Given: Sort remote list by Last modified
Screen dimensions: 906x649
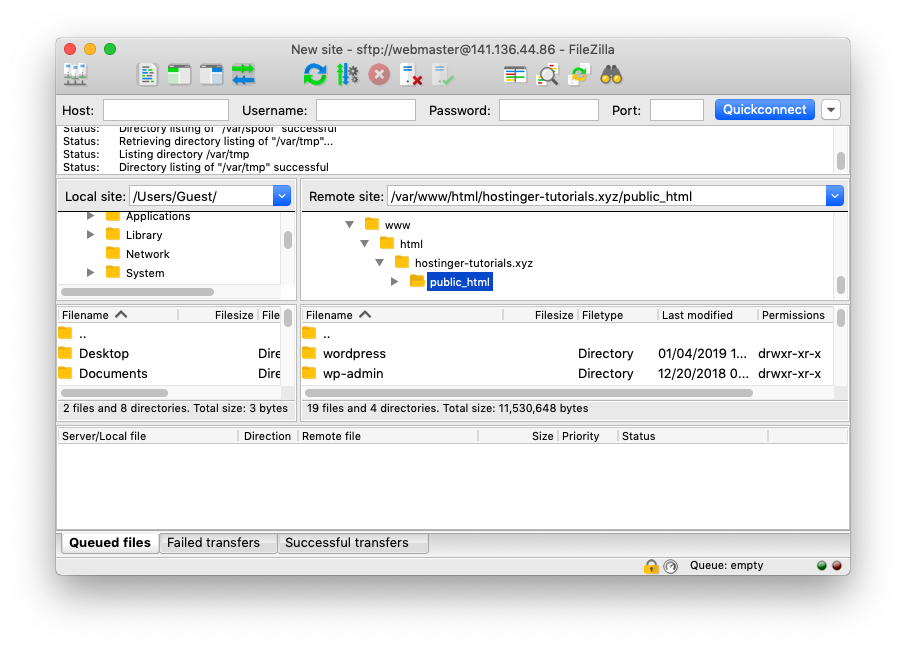Looking at the screenshot, I should coord(708,315).
